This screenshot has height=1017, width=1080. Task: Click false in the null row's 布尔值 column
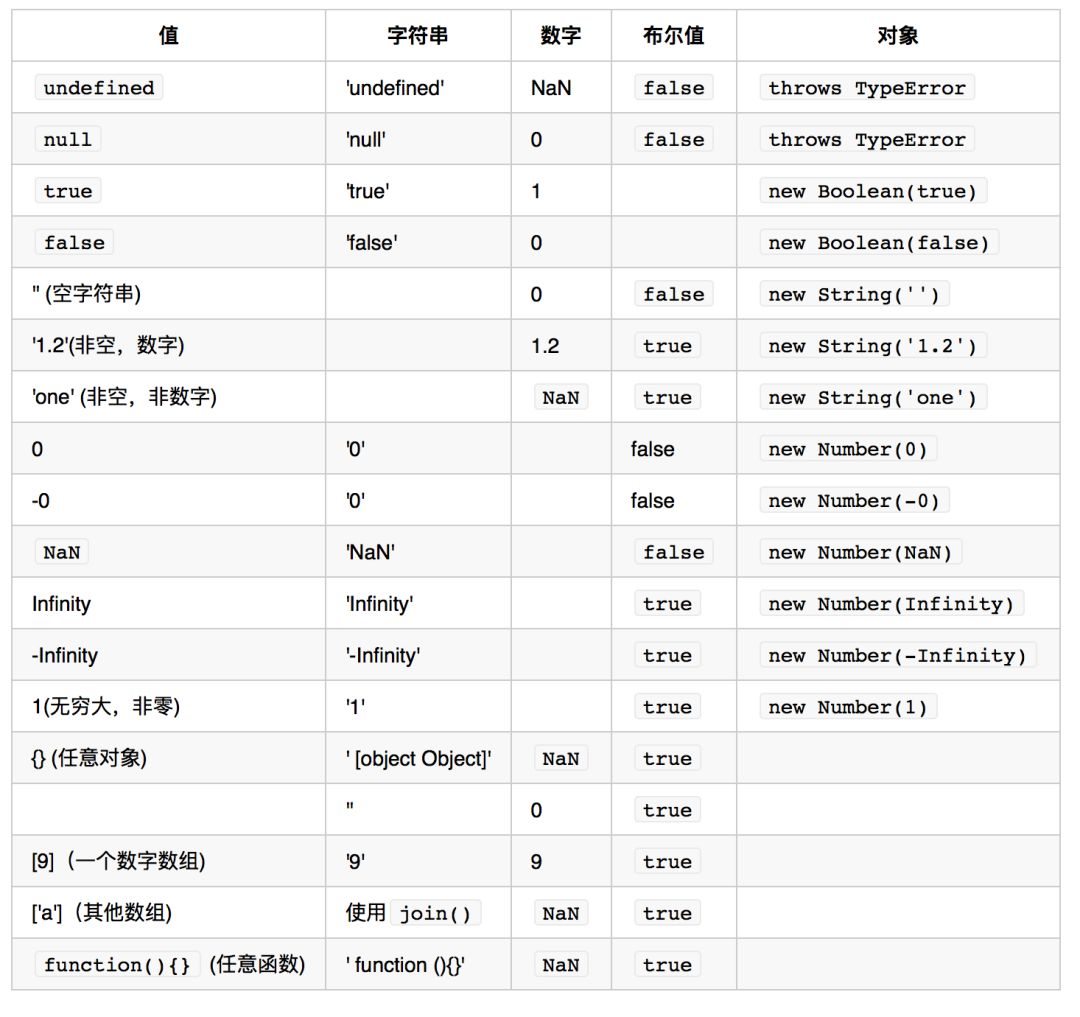674,139
